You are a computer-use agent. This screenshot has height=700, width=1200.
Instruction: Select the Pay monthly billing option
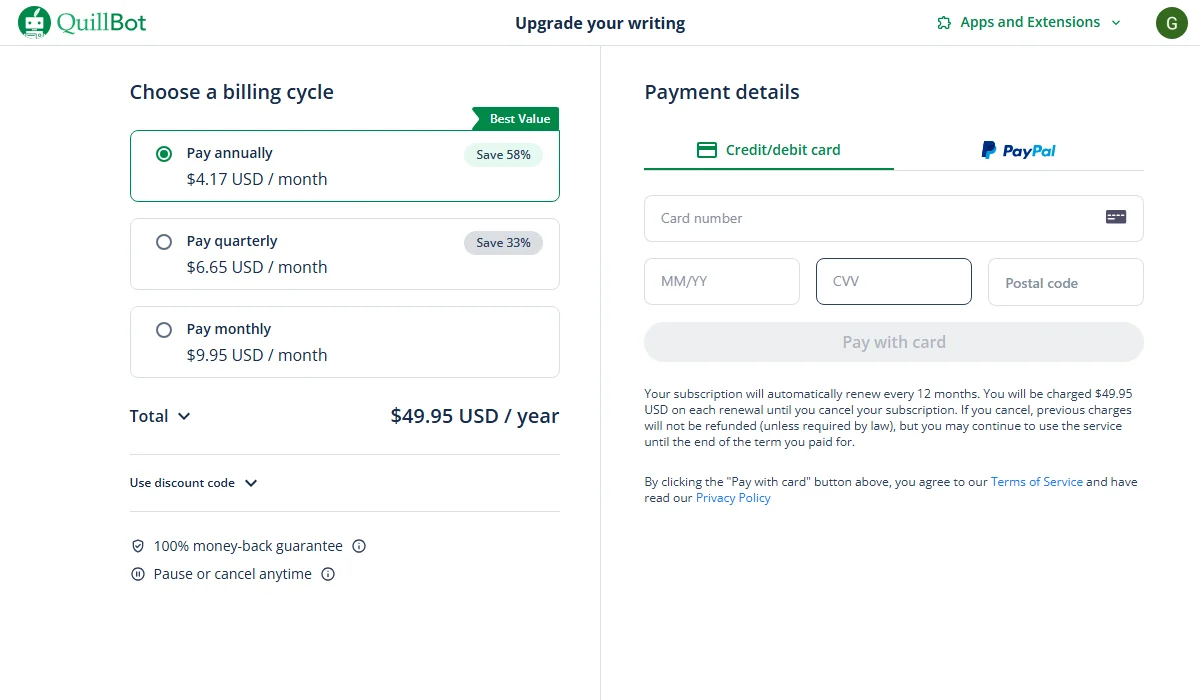pyautogui.click(x=162, y=329)
